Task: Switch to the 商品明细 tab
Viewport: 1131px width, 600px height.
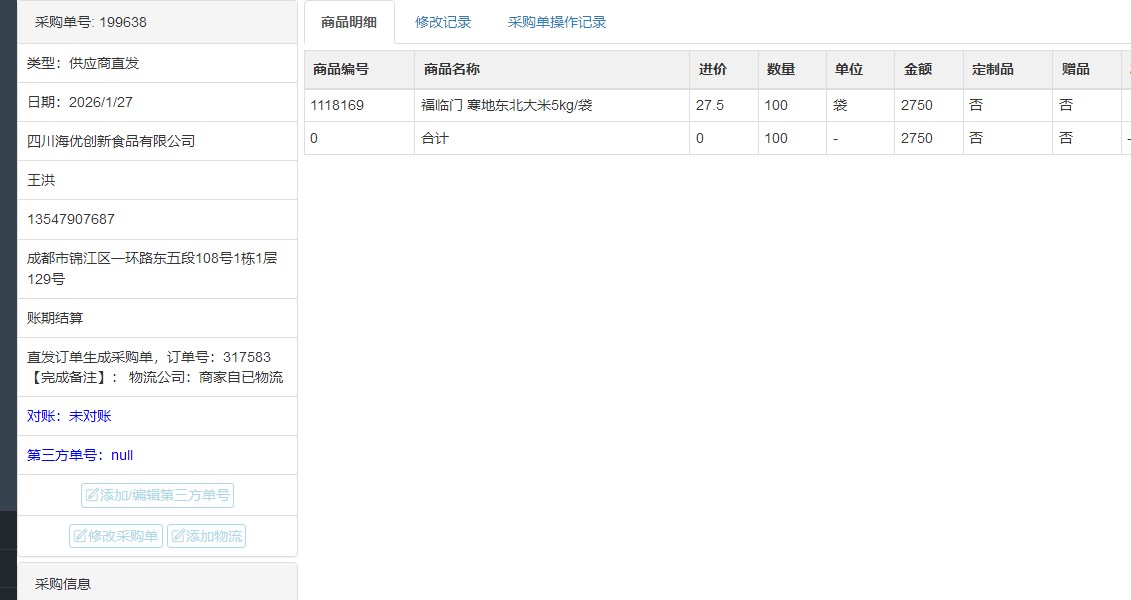Action: point(349,22)
